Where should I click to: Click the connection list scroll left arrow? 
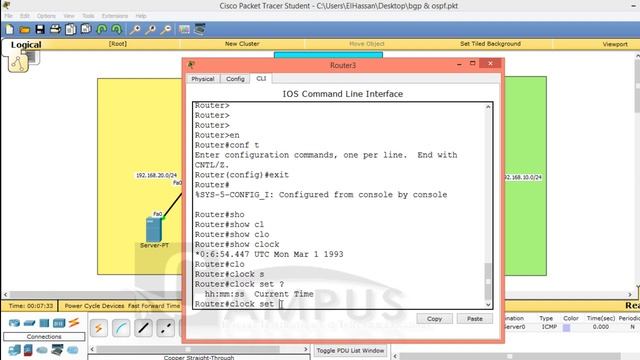[x=92, y=349]
